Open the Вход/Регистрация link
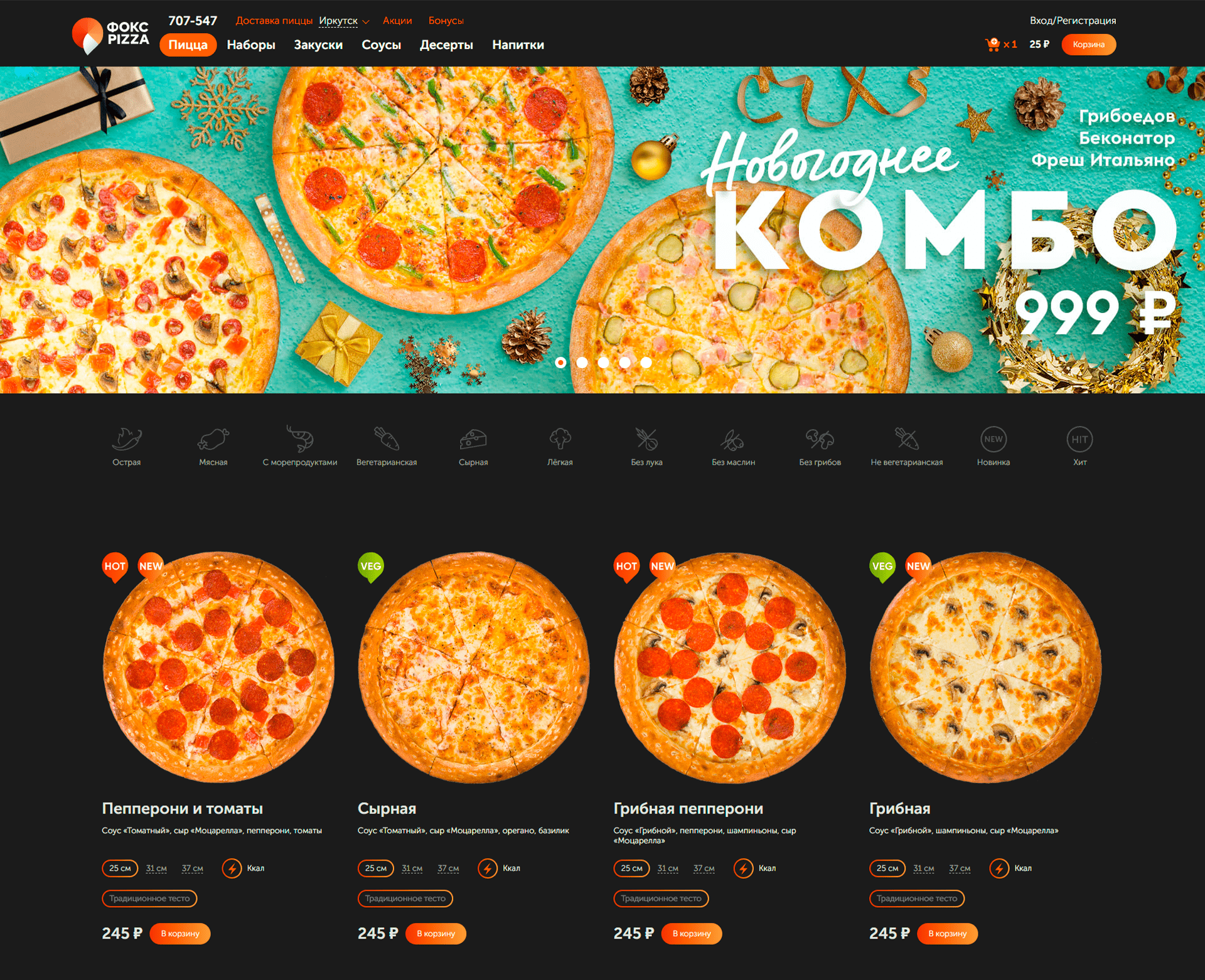 click(x=1073, y=21)
